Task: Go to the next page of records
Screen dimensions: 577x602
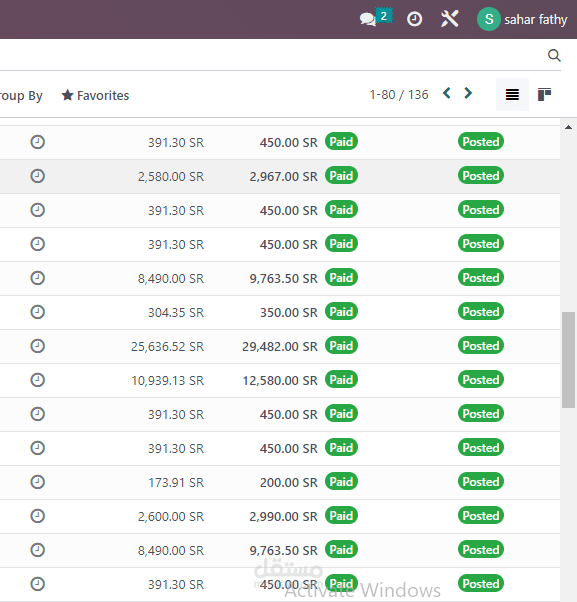Action: pyautogui.click(x=468, y=93)
